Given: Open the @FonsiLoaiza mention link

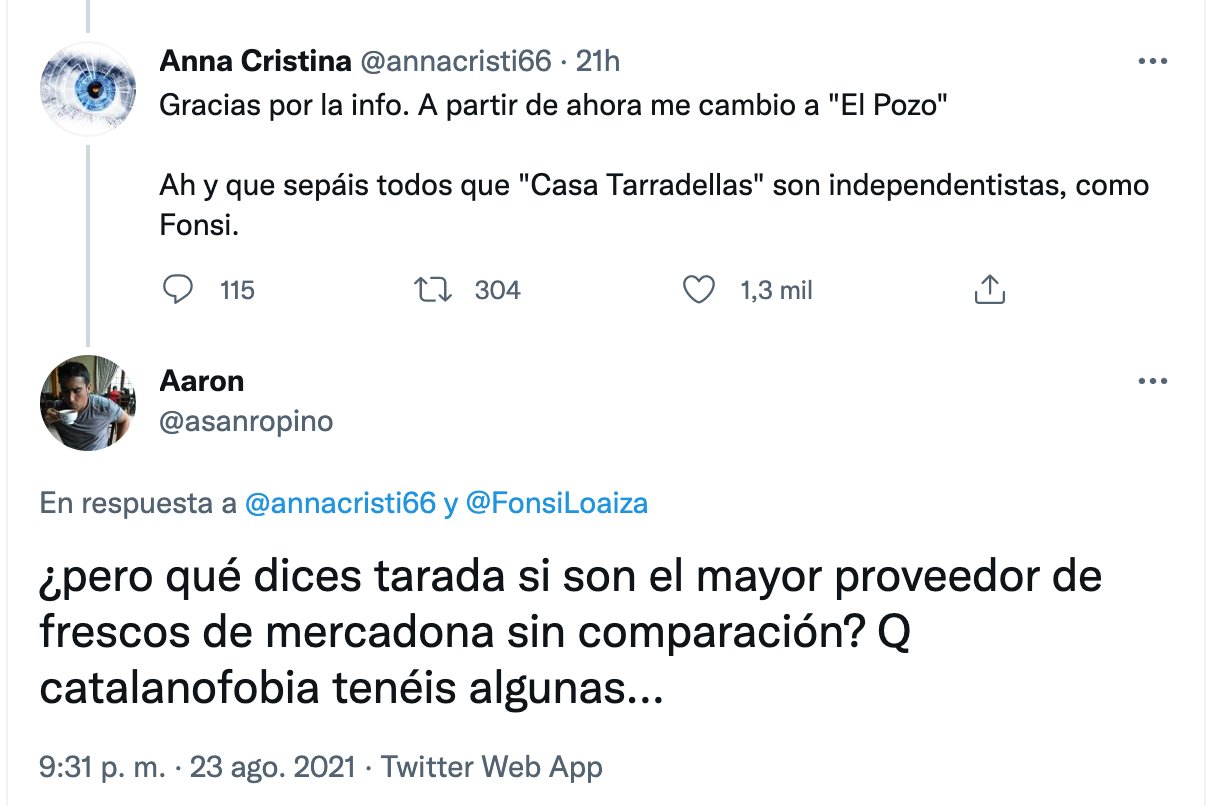Looking at the screenshot, I should coord(557,503).
